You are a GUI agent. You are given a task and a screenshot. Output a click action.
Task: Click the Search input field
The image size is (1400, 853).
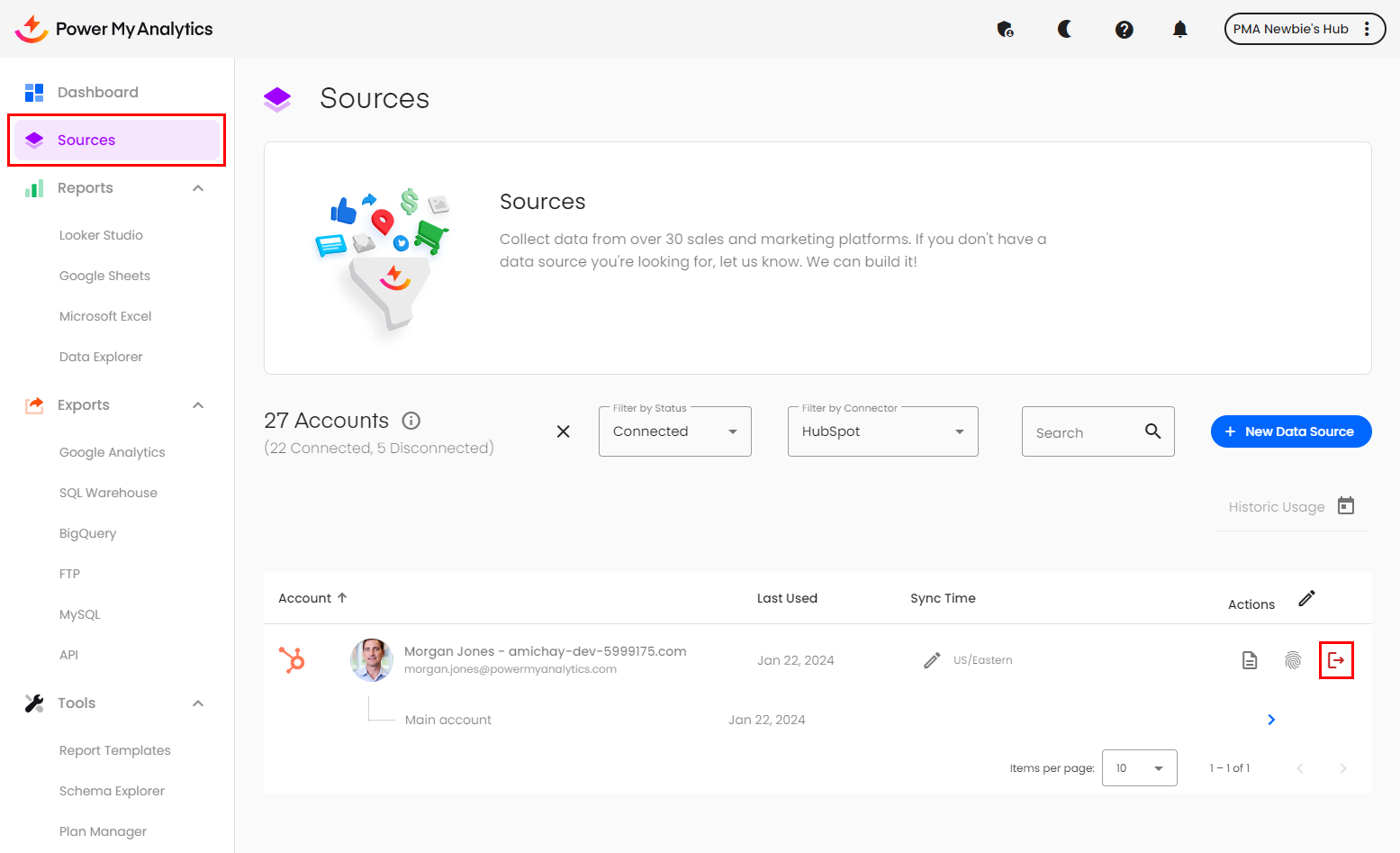click(x=1085, y=432)
